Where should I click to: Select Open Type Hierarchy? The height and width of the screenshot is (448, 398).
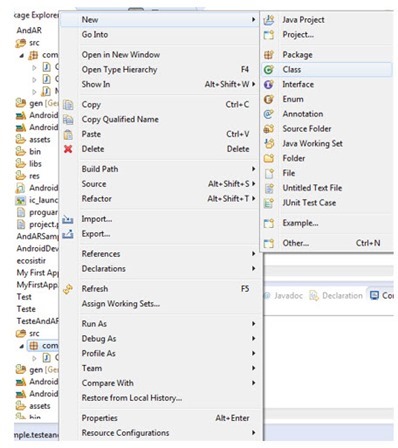pyautogui.click(x=119, y=70)
